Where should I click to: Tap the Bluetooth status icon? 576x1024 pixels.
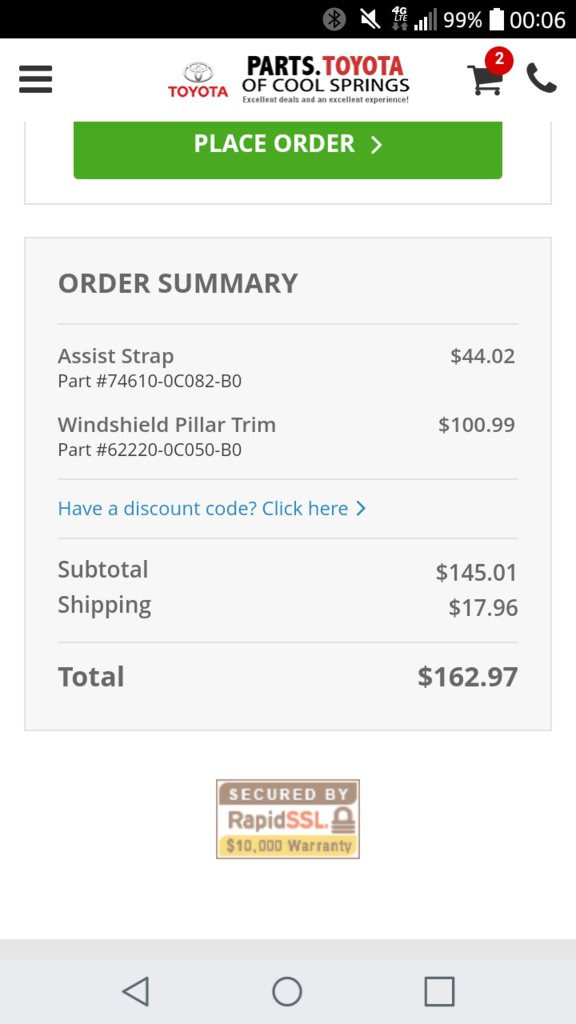[x=334, y=20]
